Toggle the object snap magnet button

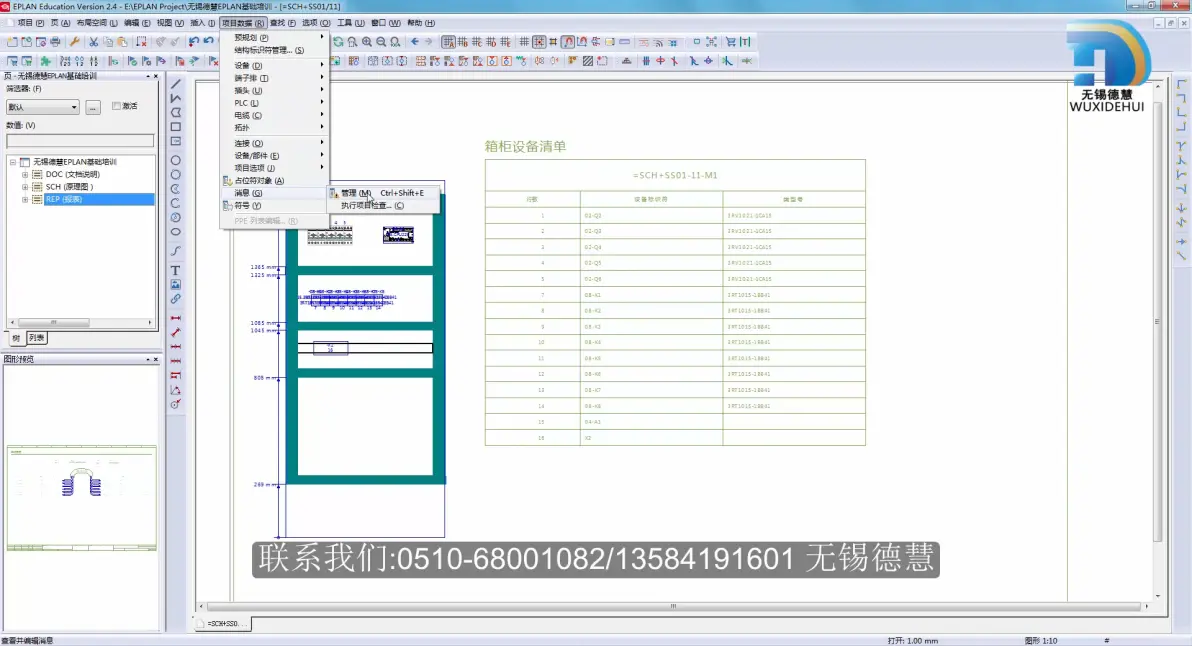pyautogui.click(x=567, y=42)
